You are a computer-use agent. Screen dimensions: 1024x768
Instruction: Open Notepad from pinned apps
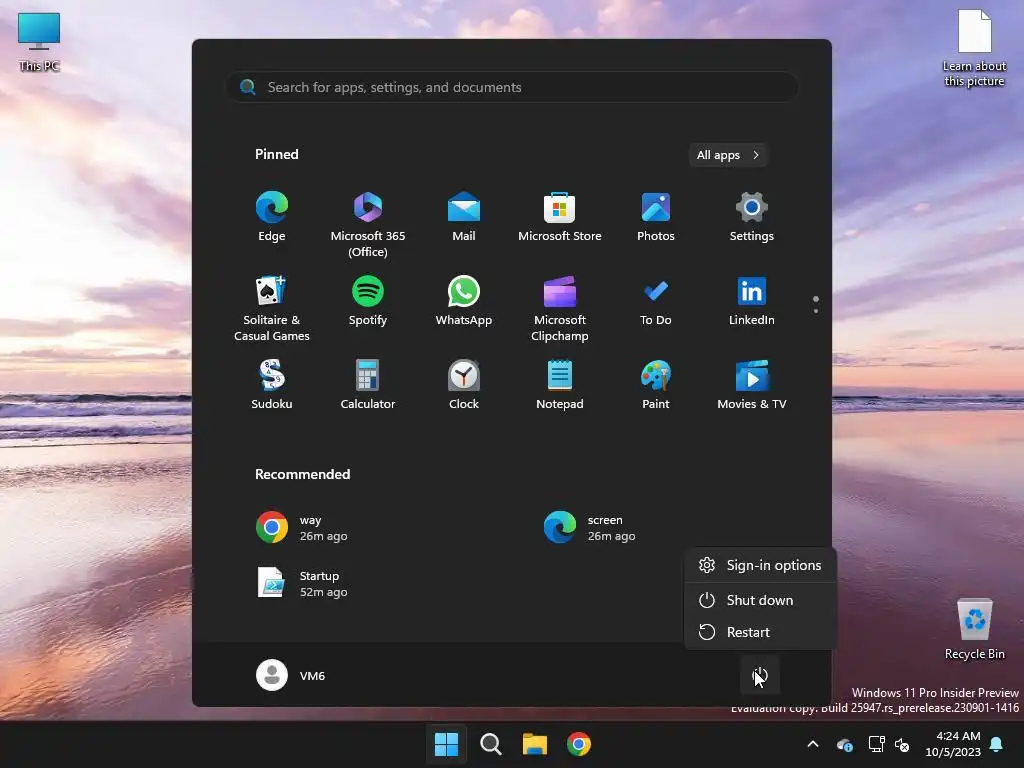(x=560, y=385)
